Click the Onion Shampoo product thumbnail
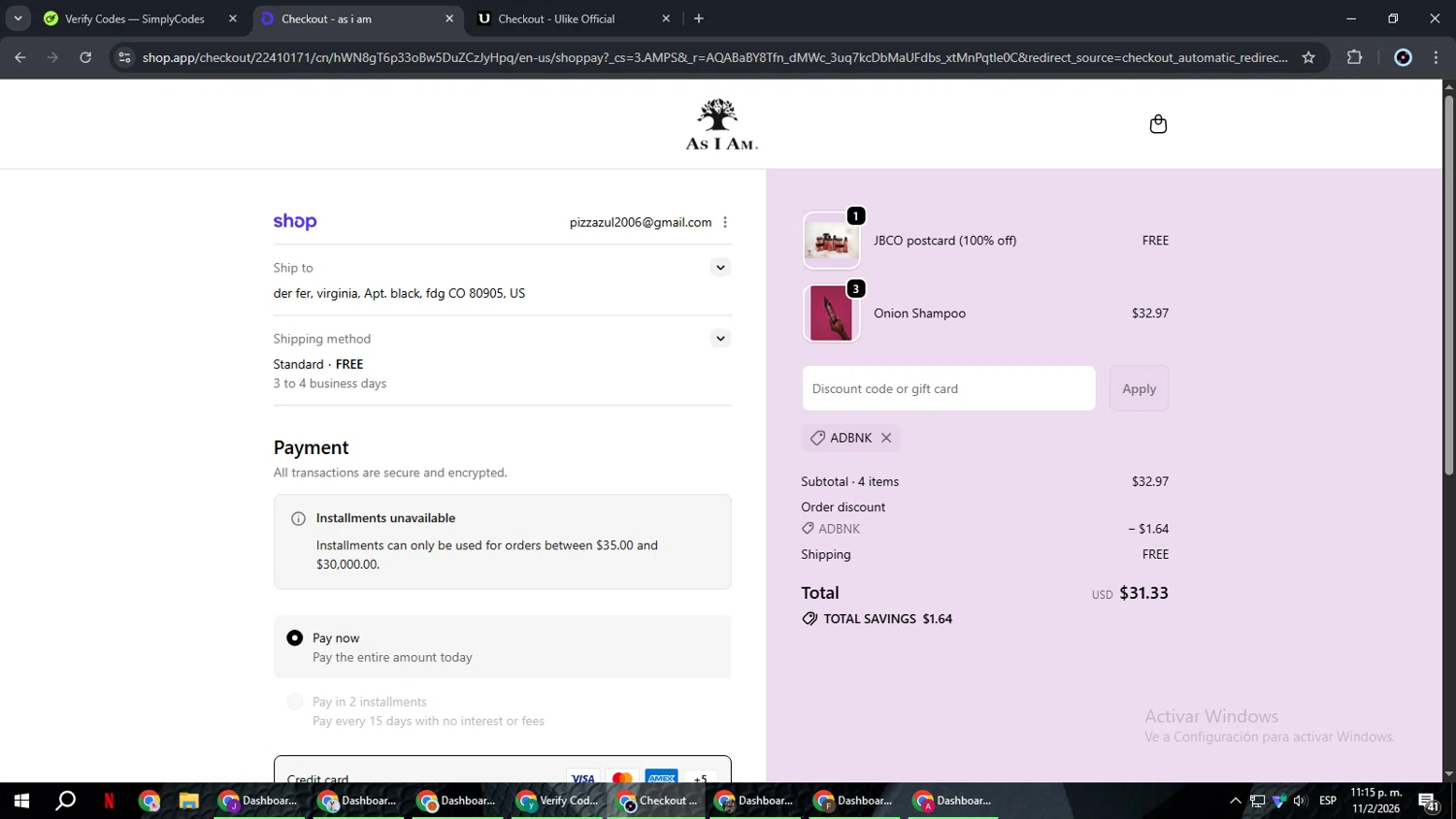 [x=832, y=313]
